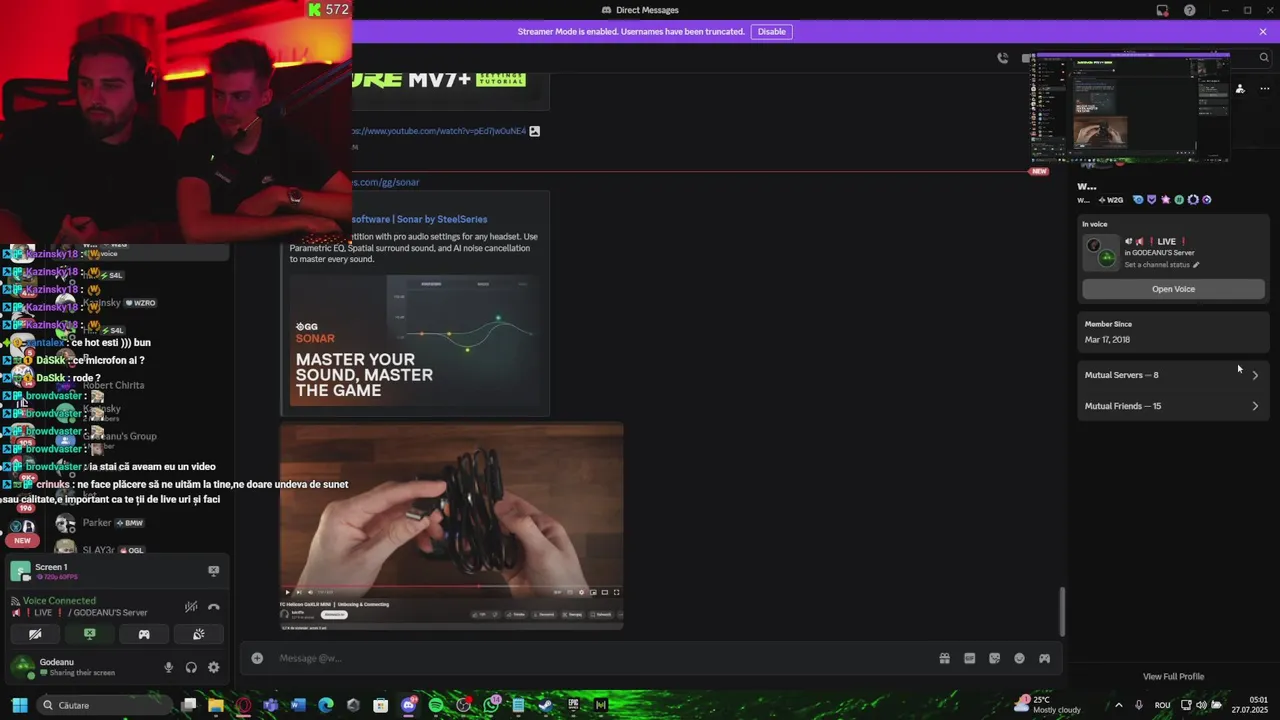Open Spotify from the taskbar
The height and width of the screenshot is (720, 1280).
pos(436,705)
